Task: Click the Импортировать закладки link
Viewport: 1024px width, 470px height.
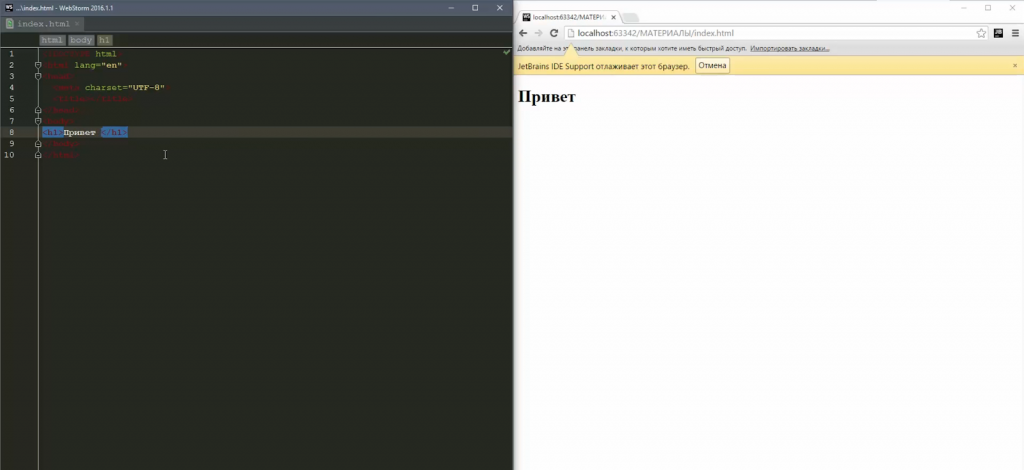Action: tap(790, 48)
